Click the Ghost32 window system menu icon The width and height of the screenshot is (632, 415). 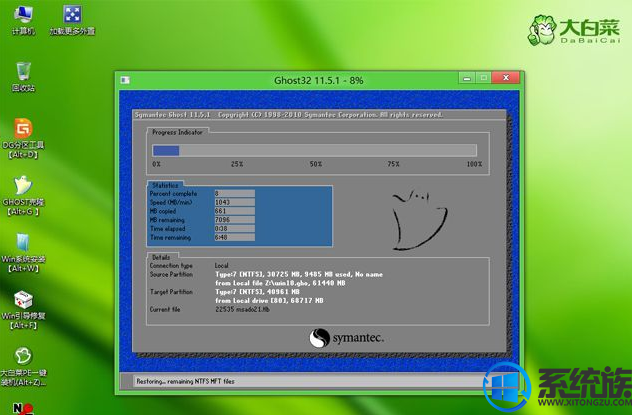click(125, 80)
